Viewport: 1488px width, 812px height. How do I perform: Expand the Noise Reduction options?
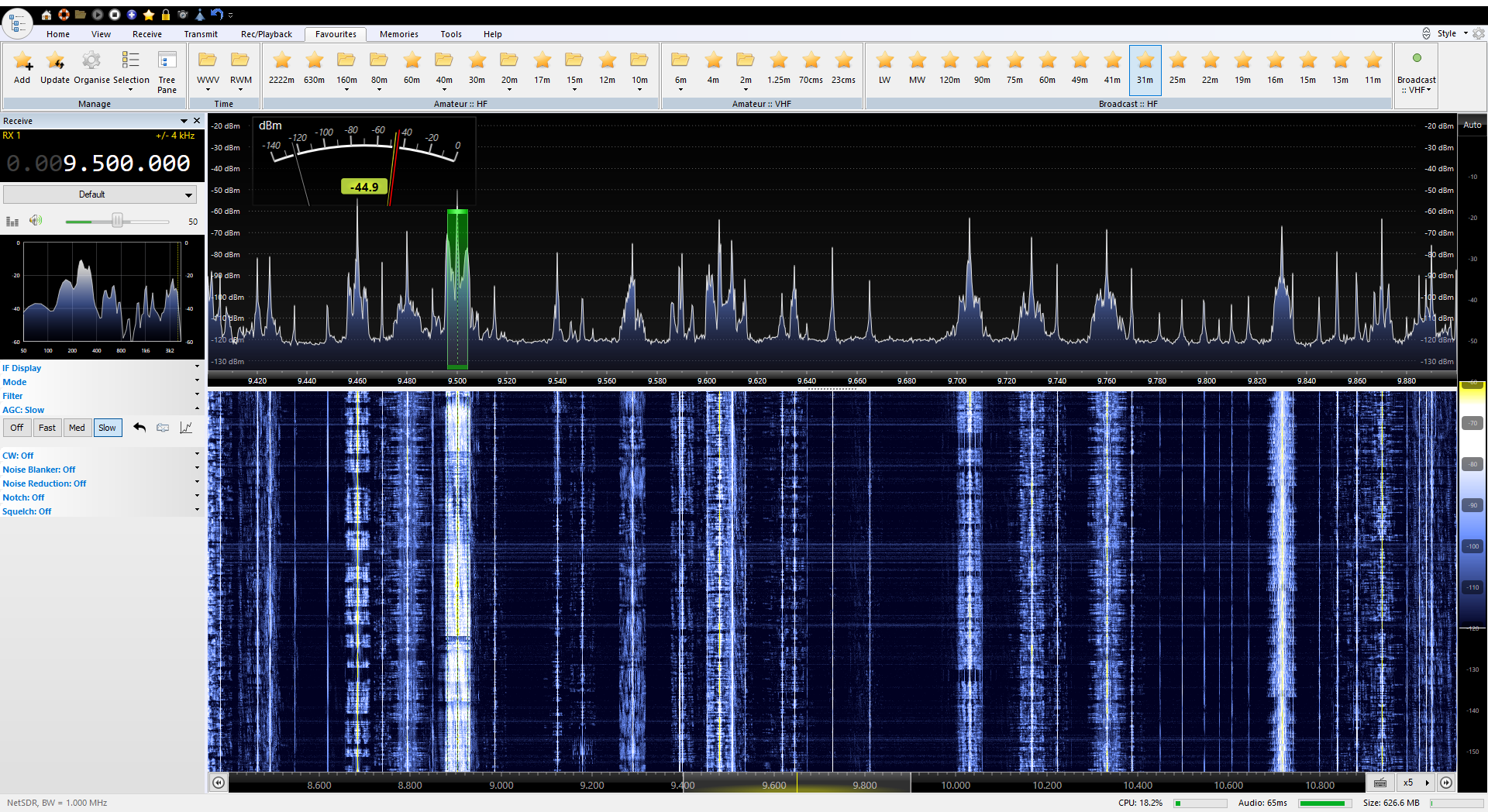click(x=197, y=483)
